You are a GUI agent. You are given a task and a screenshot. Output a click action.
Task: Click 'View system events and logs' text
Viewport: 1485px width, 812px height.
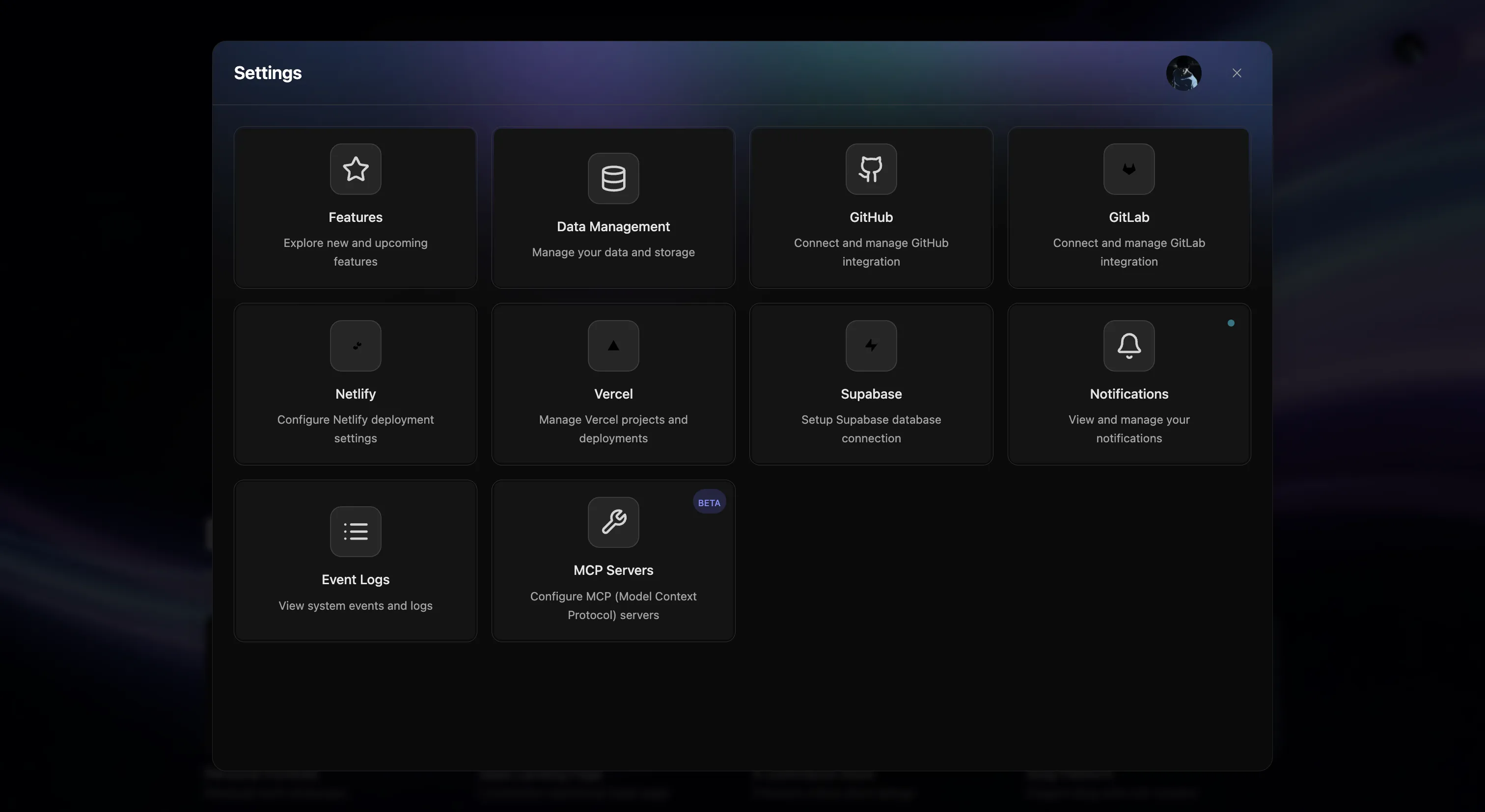click(355, 606)
